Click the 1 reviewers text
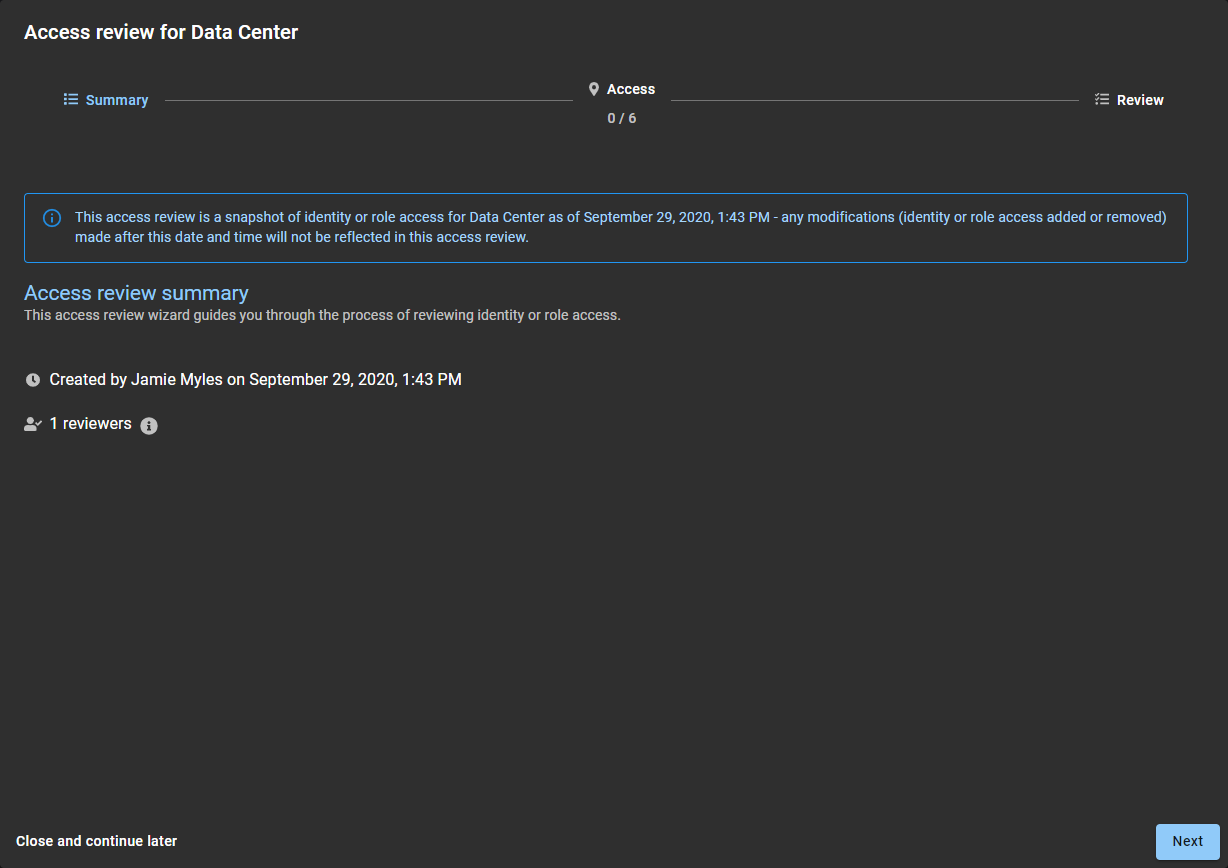1228x868 pixels. 91,424
